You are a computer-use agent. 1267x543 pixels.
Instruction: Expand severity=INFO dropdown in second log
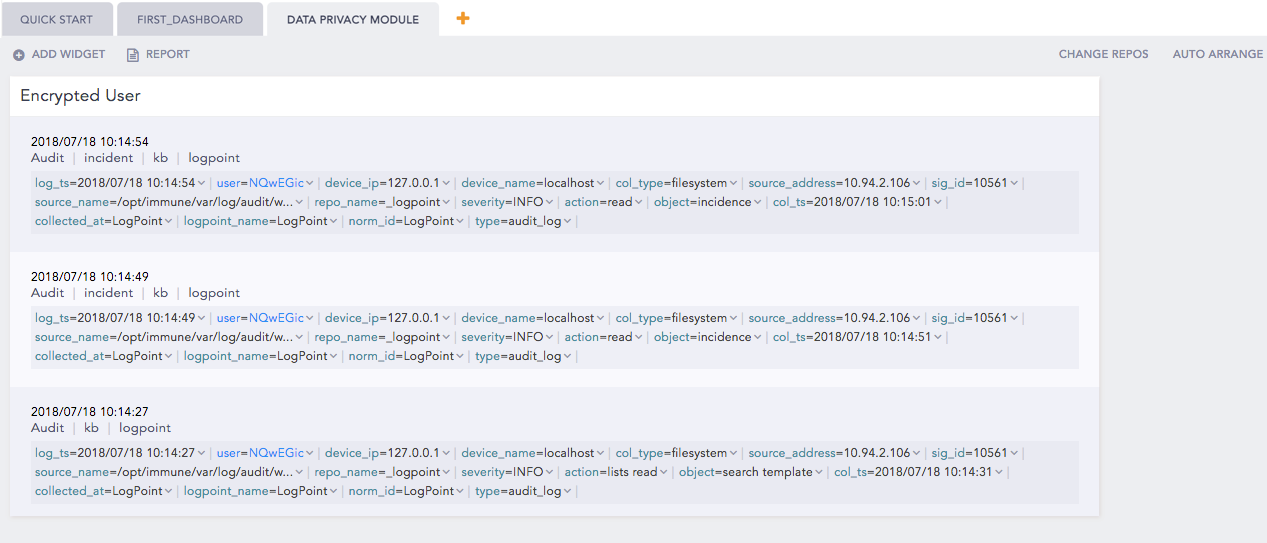pos(550,337)
